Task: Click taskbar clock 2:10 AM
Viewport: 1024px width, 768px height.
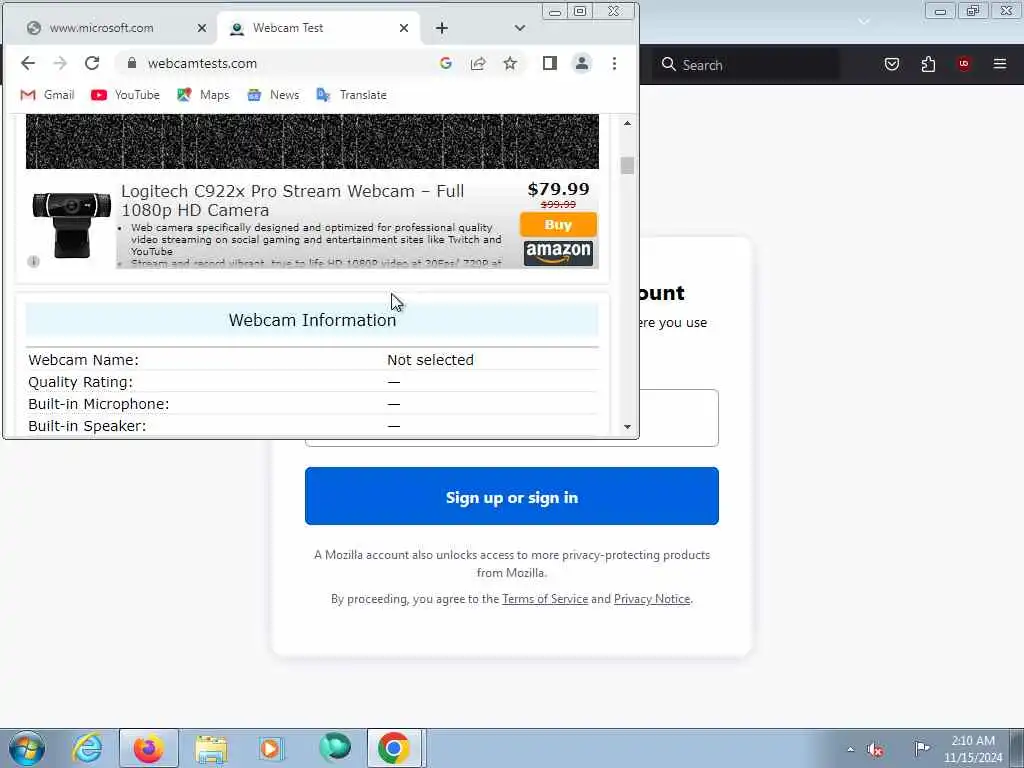Action: point(973,748)
